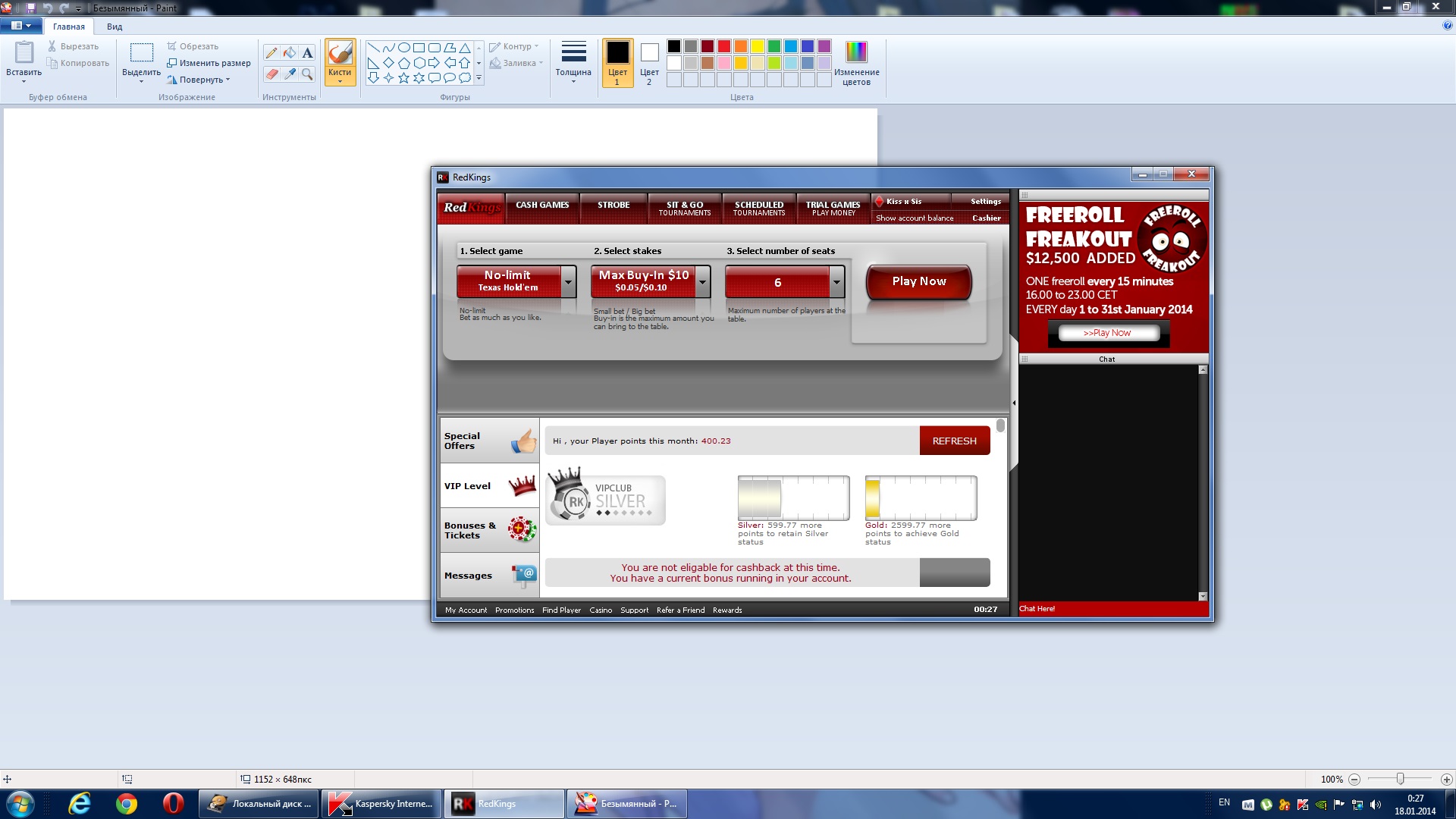Screen dimensions: 1456x819
Task: Open the Cash Games tab
Action: pos(542,206)
